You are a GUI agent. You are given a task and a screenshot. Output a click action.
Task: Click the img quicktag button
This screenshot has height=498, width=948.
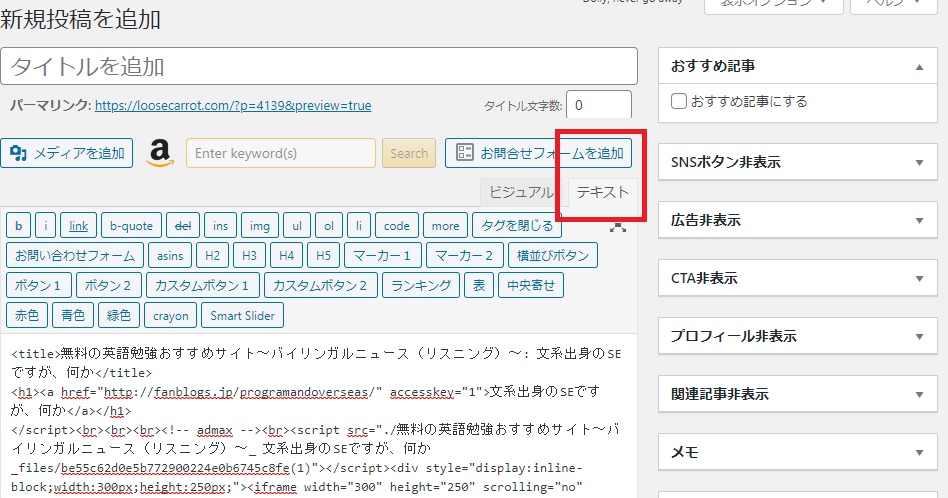click(x=260, y=225)
